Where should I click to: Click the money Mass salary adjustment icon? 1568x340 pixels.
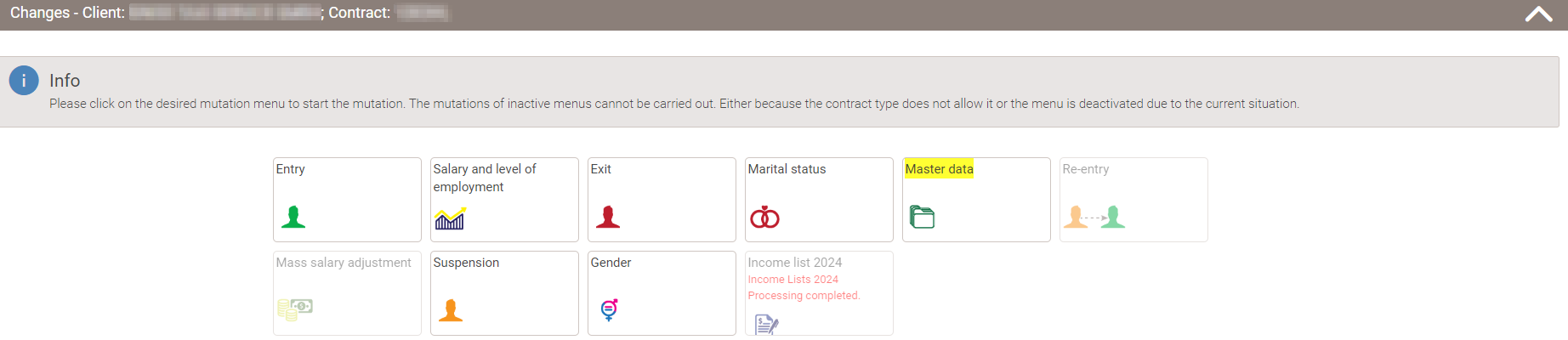click(x=295, y=309)
